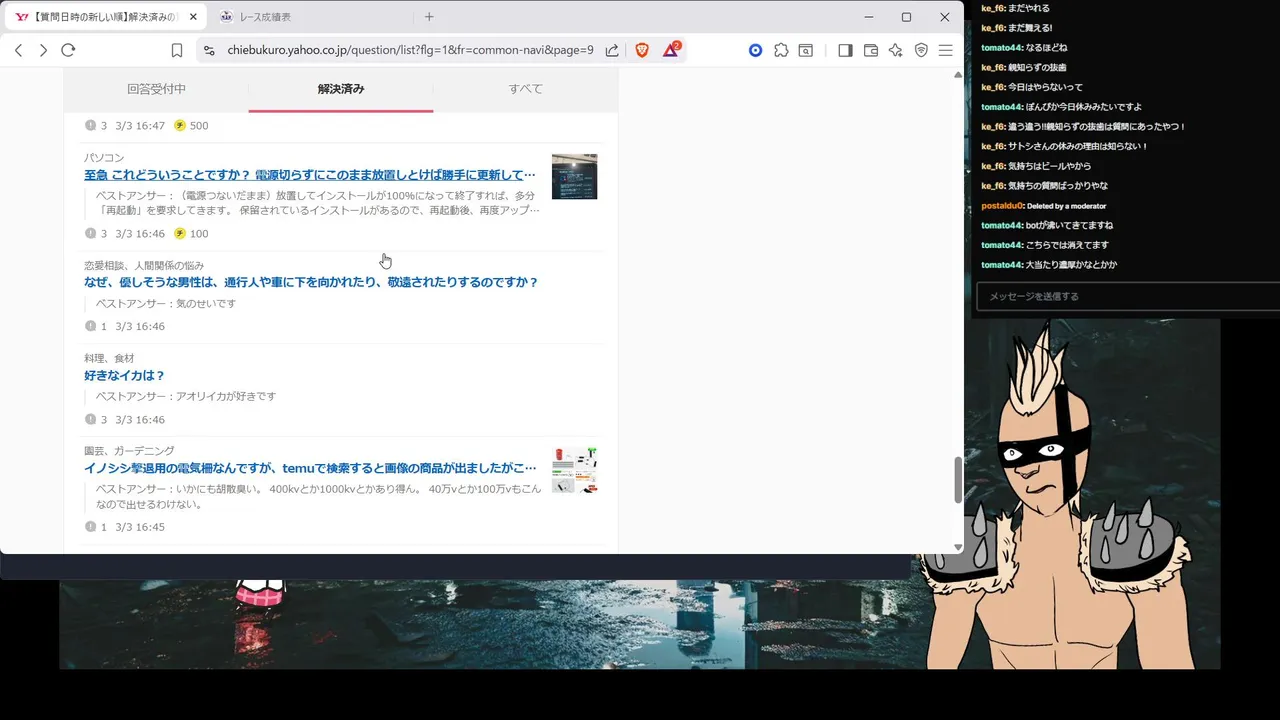Switch to the すべて tab
Viewport: 1280px width, 720px height.
click(x=525, y=89)
